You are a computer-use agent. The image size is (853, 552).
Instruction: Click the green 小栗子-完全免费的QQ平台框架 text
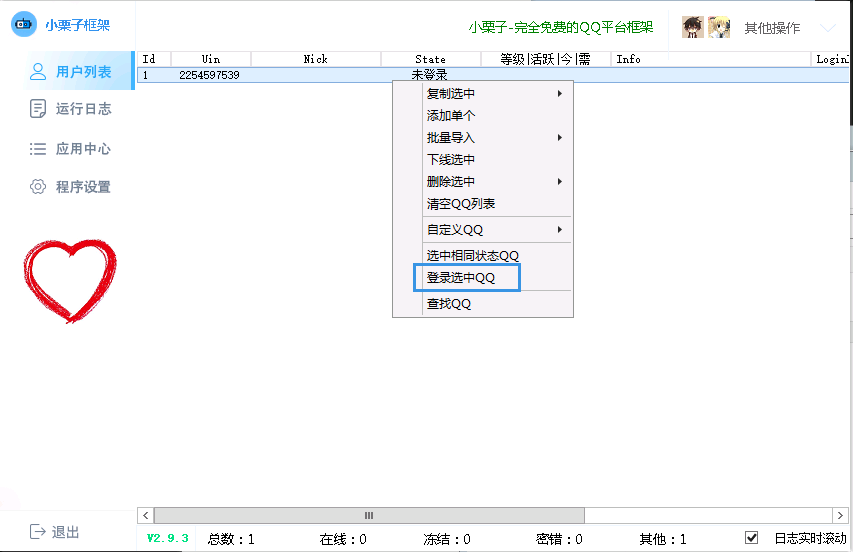(560, 27)
